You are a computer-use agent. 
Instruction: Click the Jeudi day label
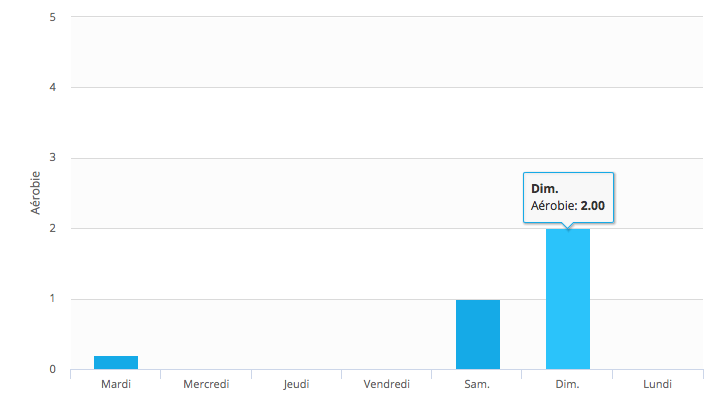coord(296,383)
